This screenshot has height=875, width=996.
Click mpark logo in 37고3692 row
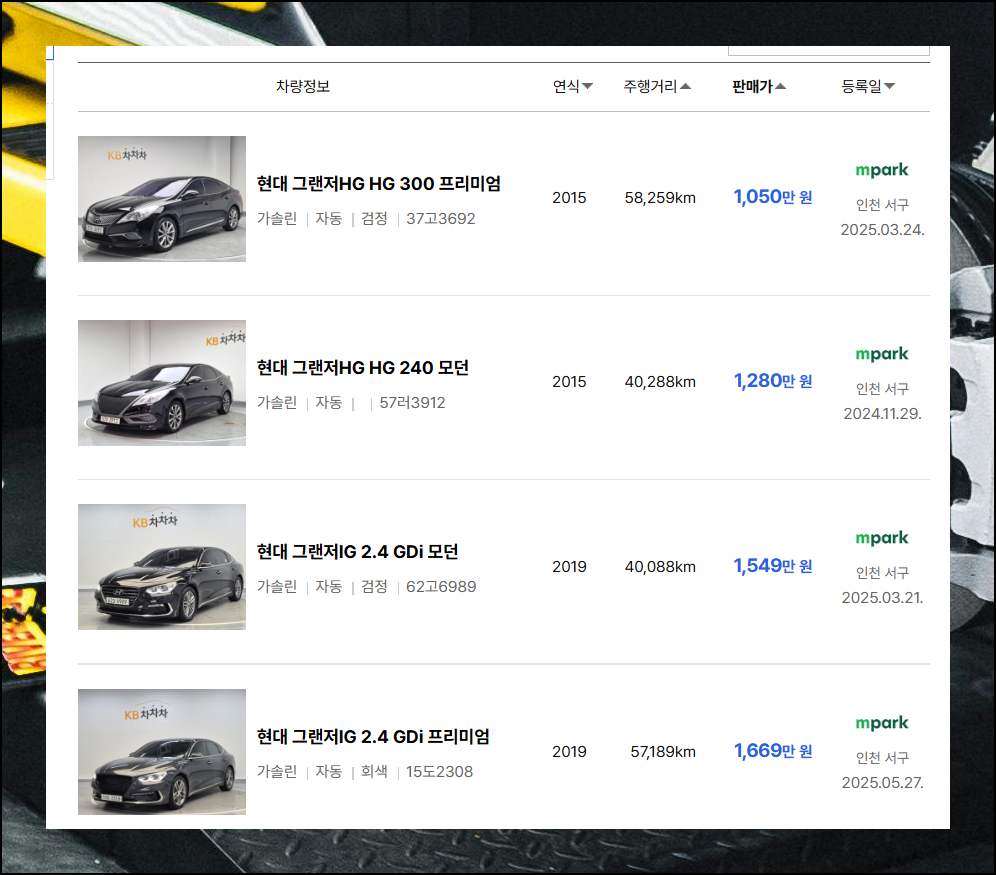pyautogui.click(x=882, y=170)
